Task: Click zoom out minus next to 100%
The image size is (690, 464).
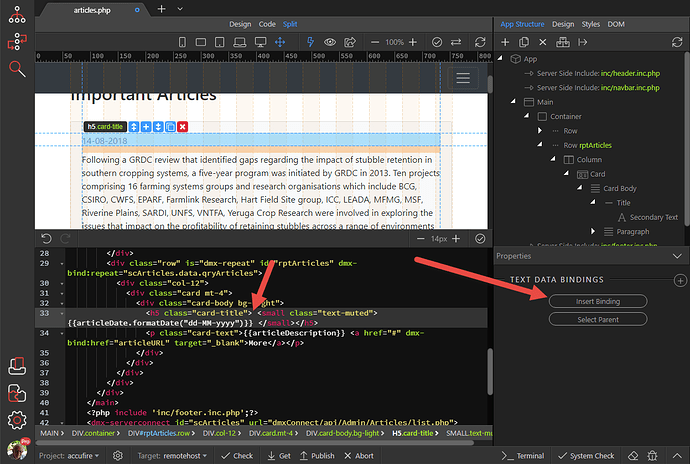Action: click(377, 42)
